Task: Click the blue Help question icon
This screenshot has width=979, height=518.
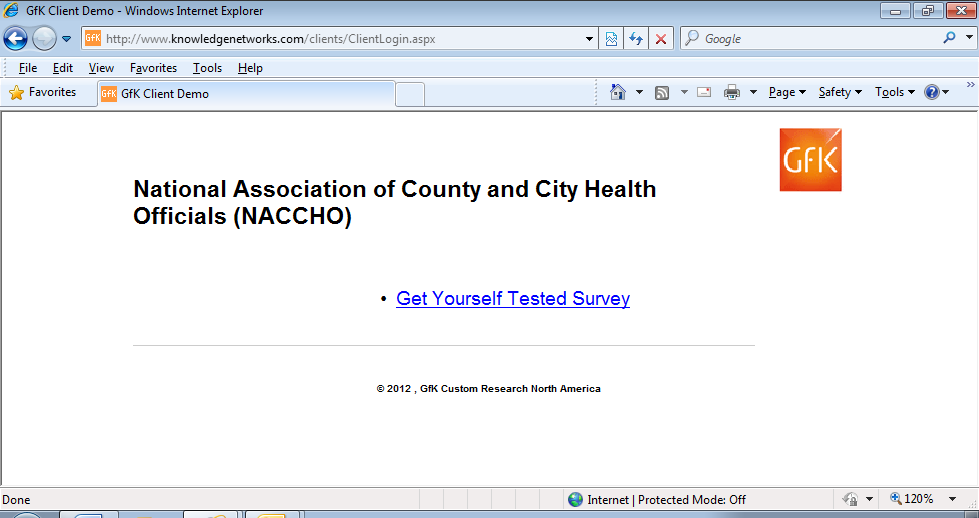Action: 932,92
